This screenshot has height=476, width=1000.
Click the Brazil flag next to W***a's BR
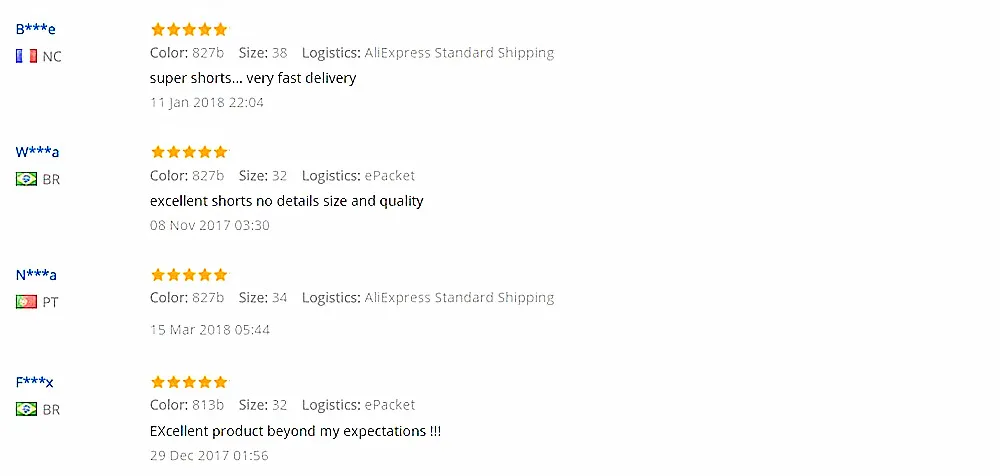(x=26, y=179)
